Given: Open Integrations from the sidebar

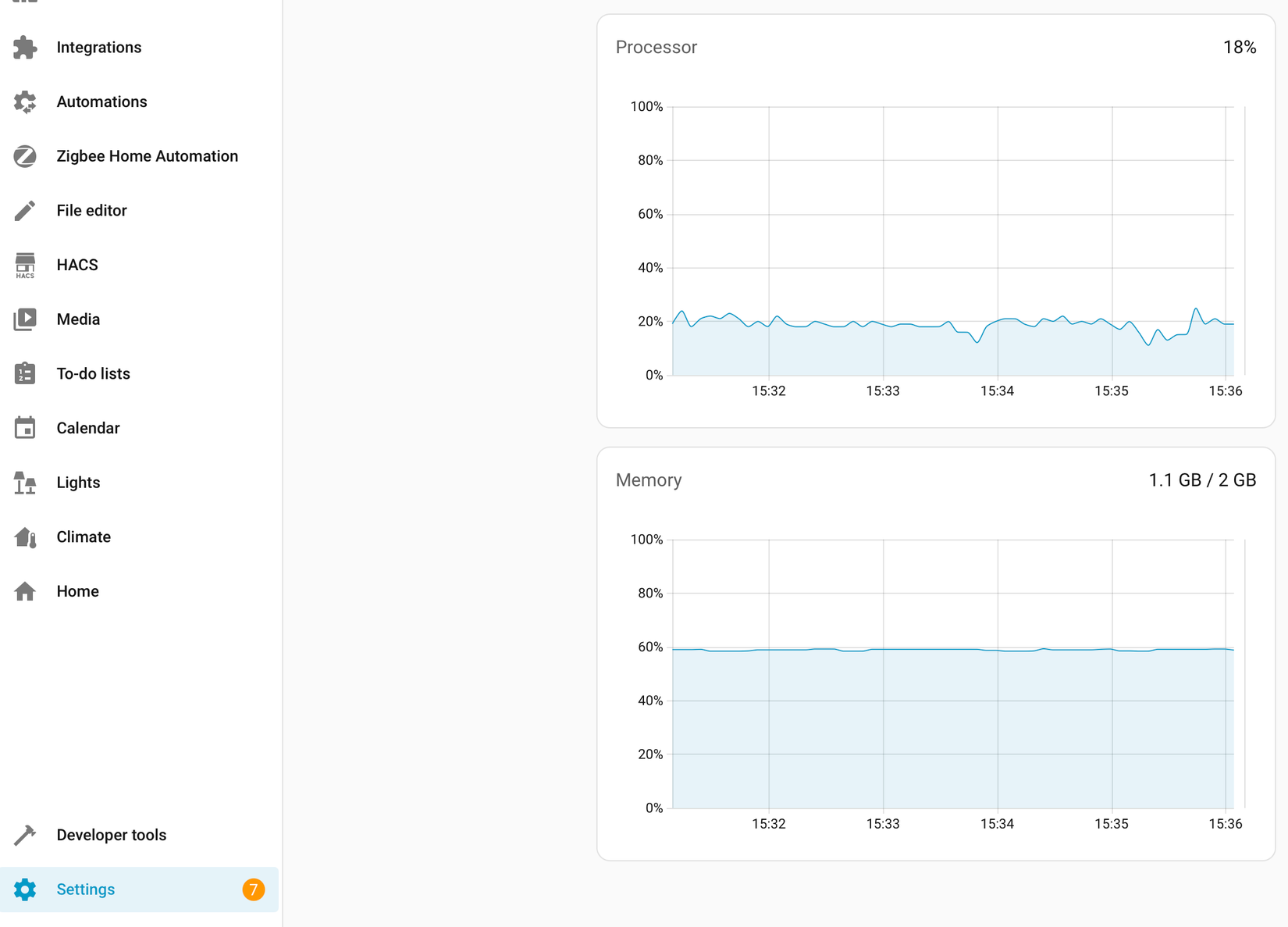Looking at the screenshot, I should pos(98,47).
